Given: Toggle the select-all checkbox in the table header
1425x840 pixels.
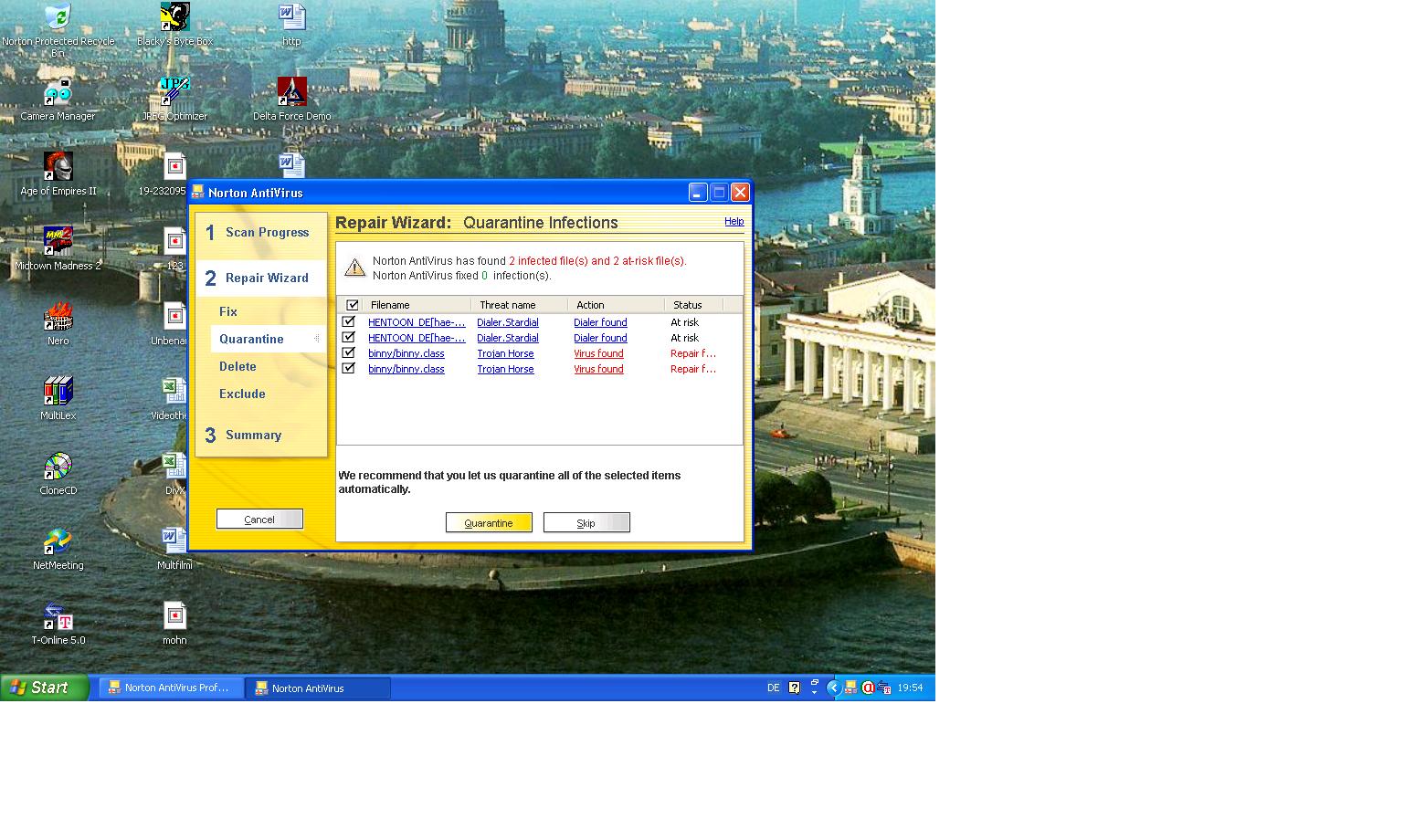Looking at the screenshot, I should pyautogui.click(x=353, y=305).
